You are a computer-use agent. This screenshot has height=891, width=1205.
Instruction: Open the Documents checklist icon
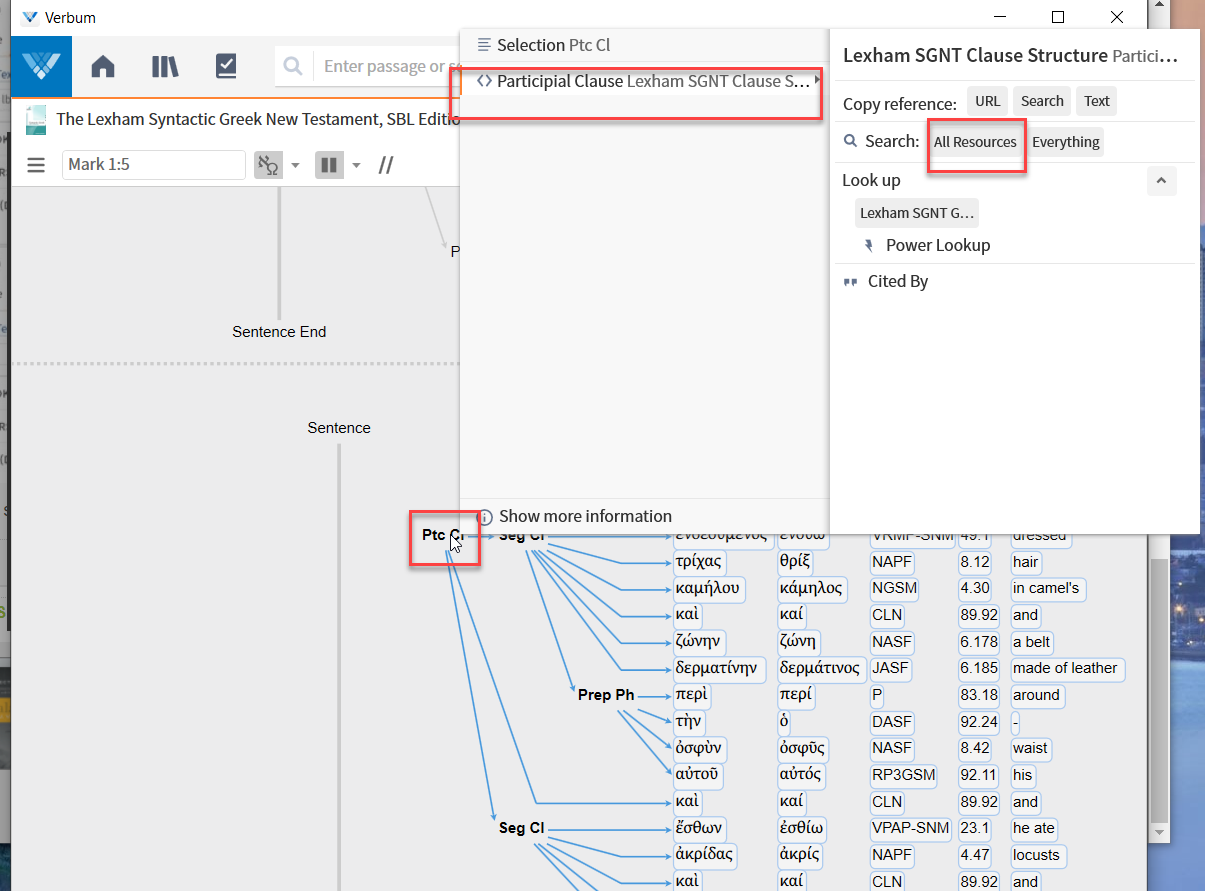tap(226, 67)
